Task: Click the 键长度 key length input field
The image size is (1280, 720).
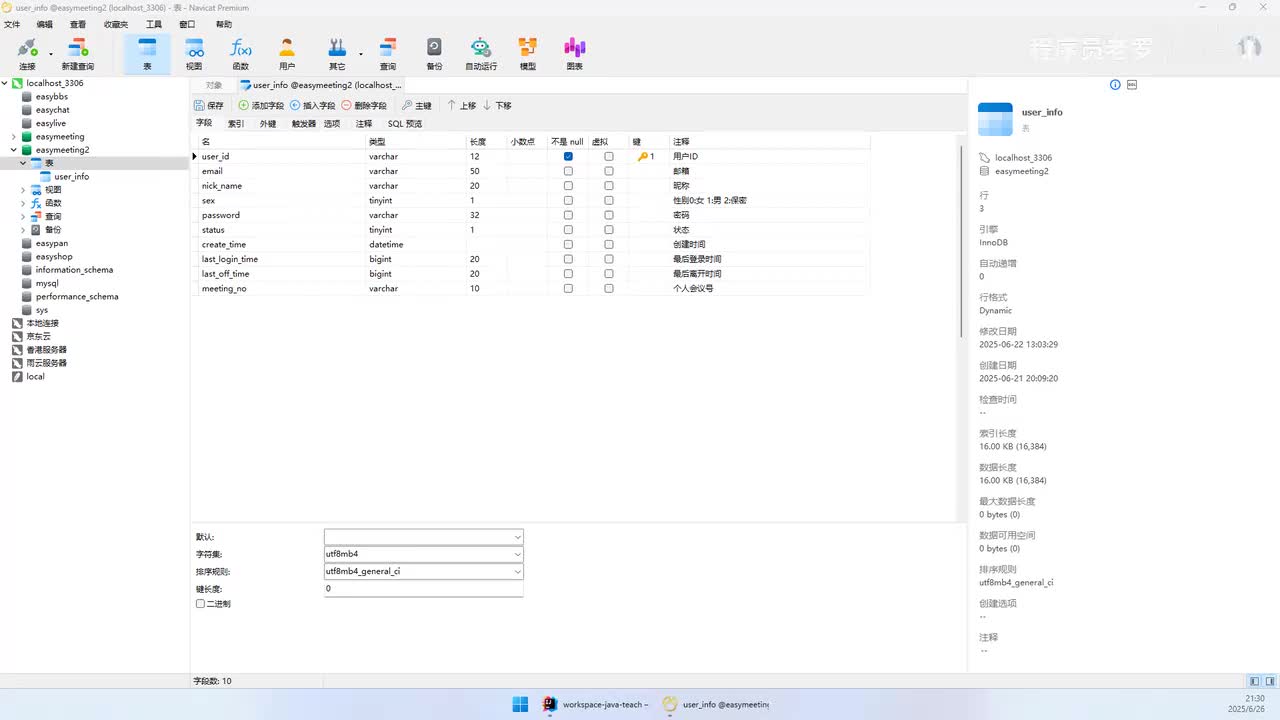Action: tap(423, 589)
